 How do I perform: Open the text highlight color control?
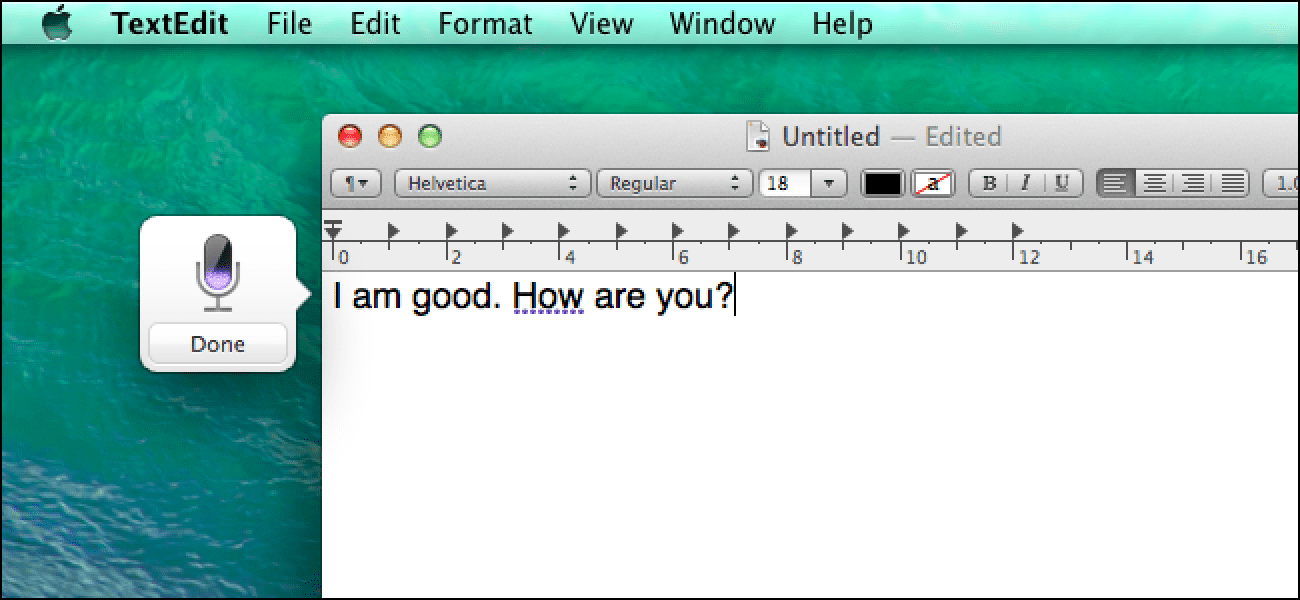(x=934, y=184)
